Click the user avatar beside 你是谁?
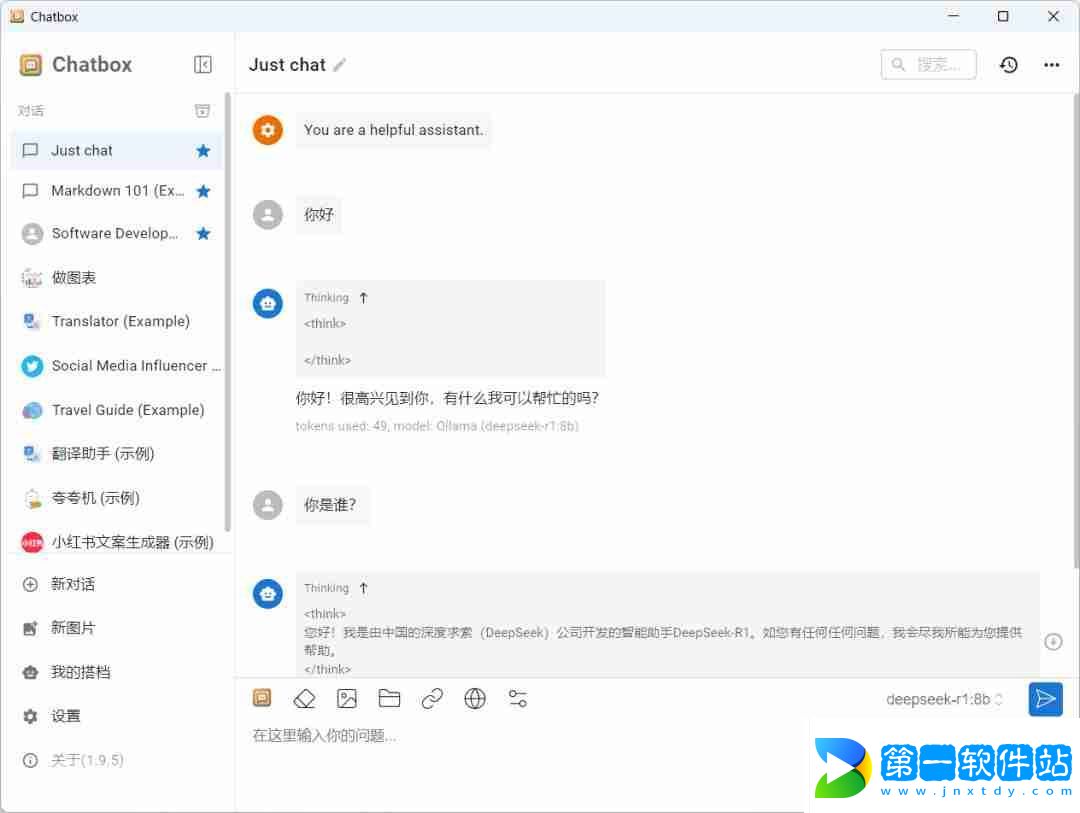Screen dimensions: 1080x813 tap(268, 505)
